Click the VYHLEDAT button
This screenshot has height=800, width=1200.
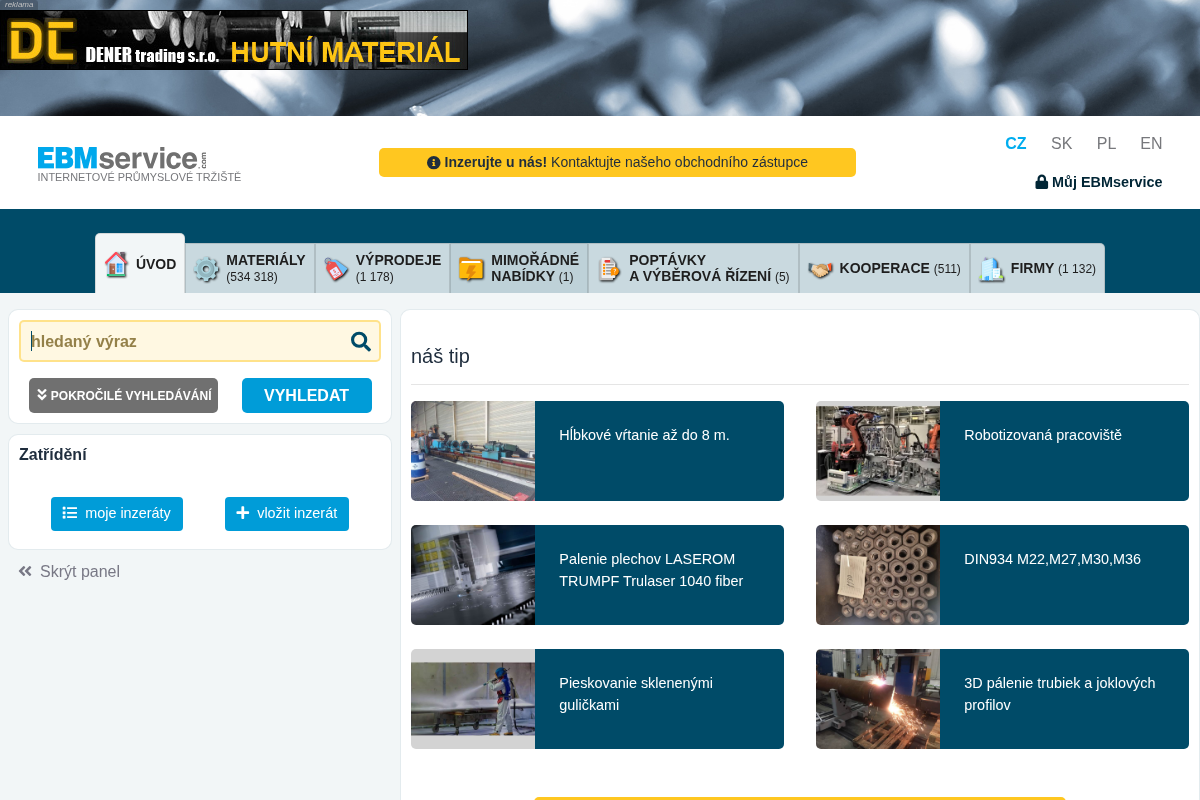pos(307,395)
